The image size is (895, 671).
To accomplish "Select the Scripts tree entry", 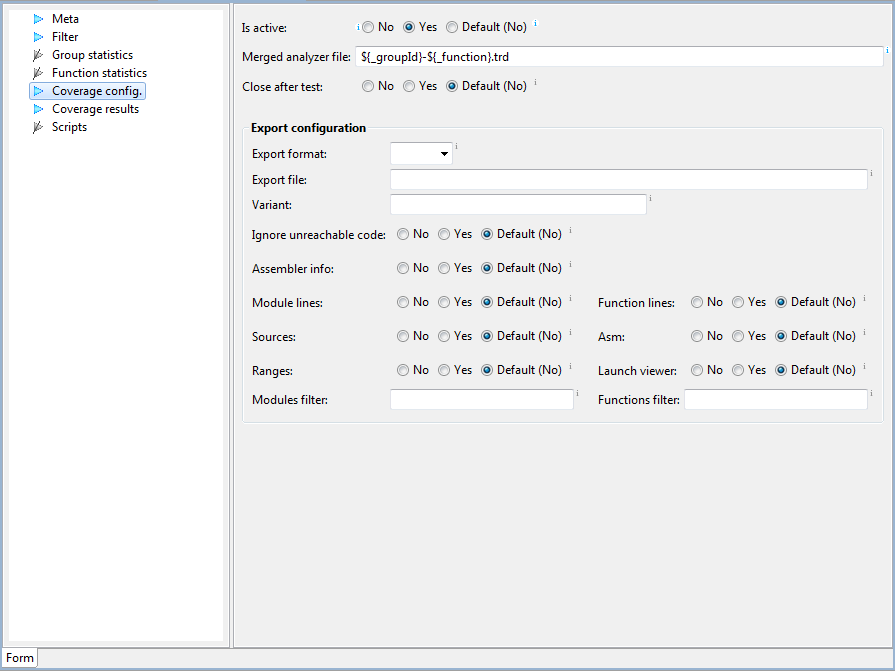I will pos(69,127).
